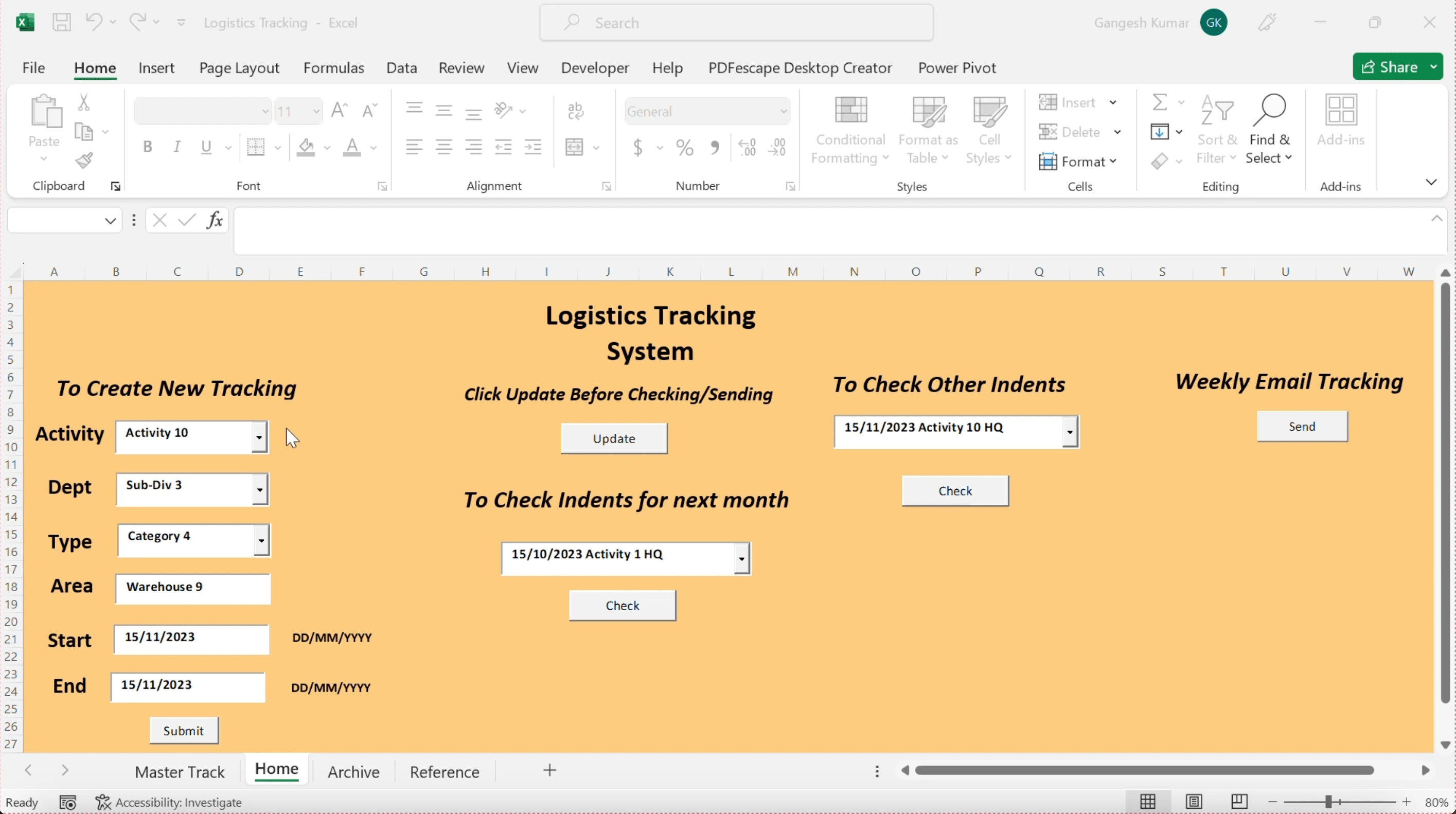This screenshot has height=814, width=1456.
Task: Open the Activity combo box dropdown
Action: tap(259, 437)
